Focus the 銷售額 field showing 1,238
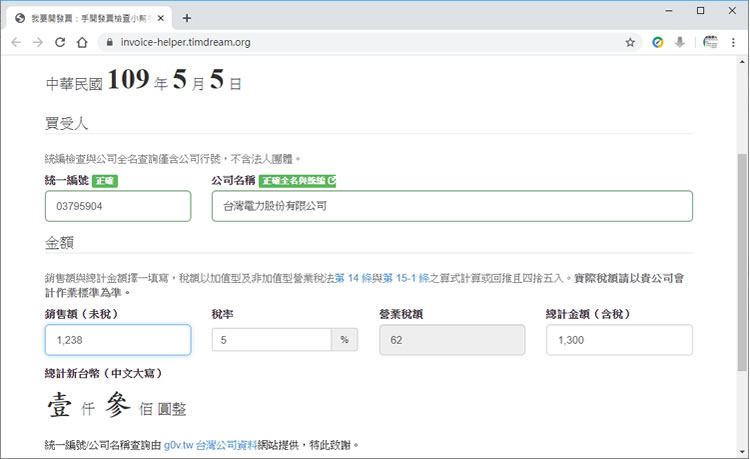 [x=118, y=340]
